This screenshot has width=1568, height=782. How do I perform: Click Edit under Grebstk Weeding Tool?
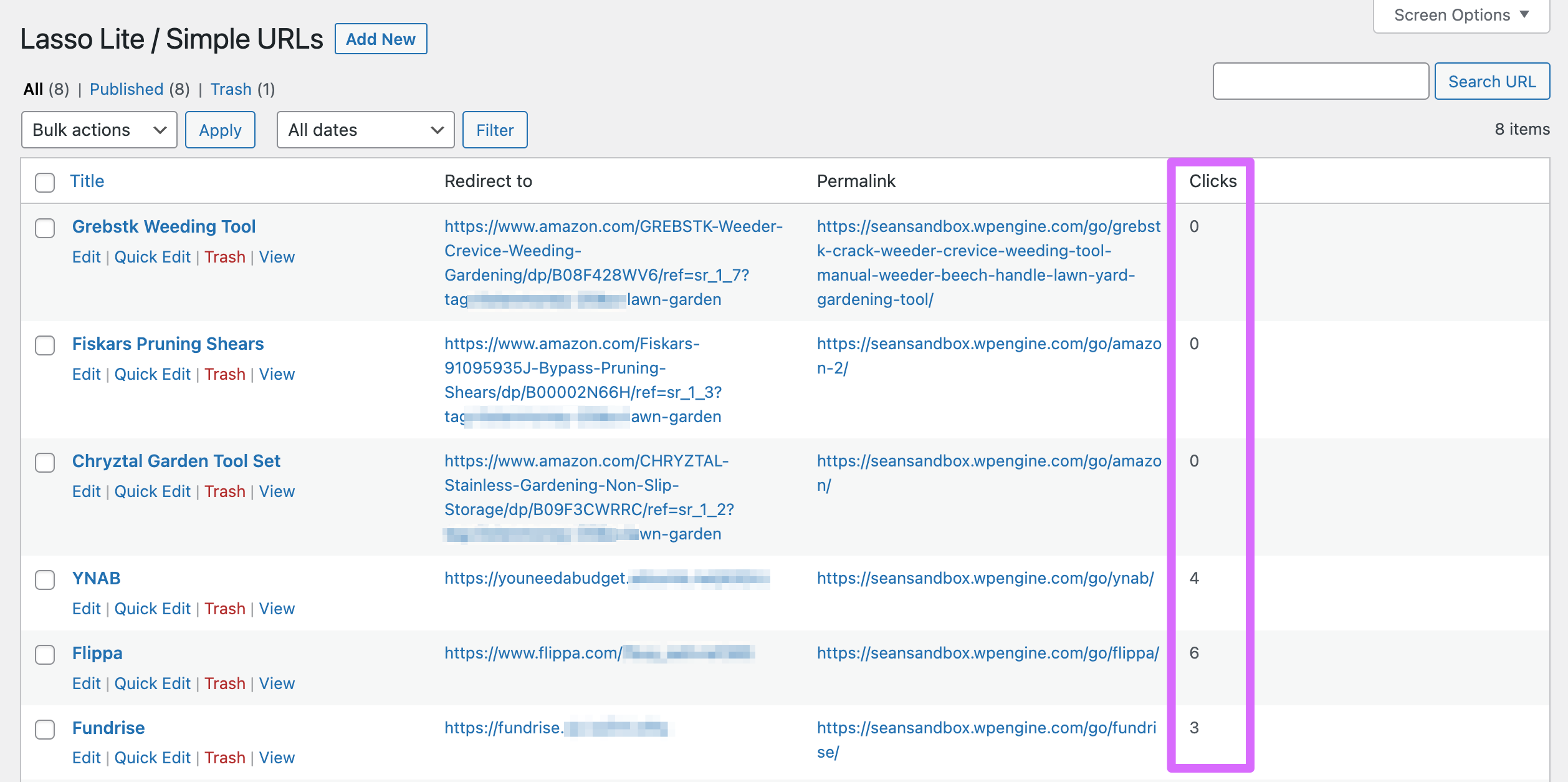pos(86,257)
